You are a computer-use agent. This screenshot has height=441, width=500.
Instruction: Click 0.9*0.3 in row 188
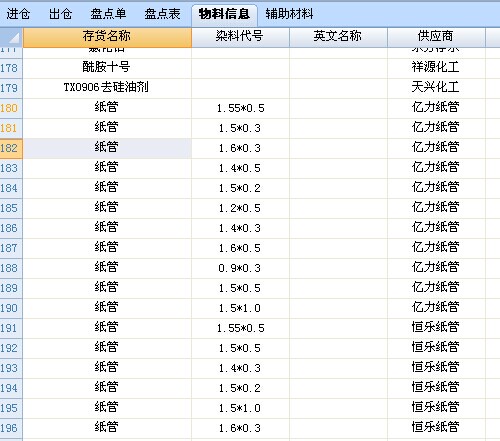click(x=240, y=268)
